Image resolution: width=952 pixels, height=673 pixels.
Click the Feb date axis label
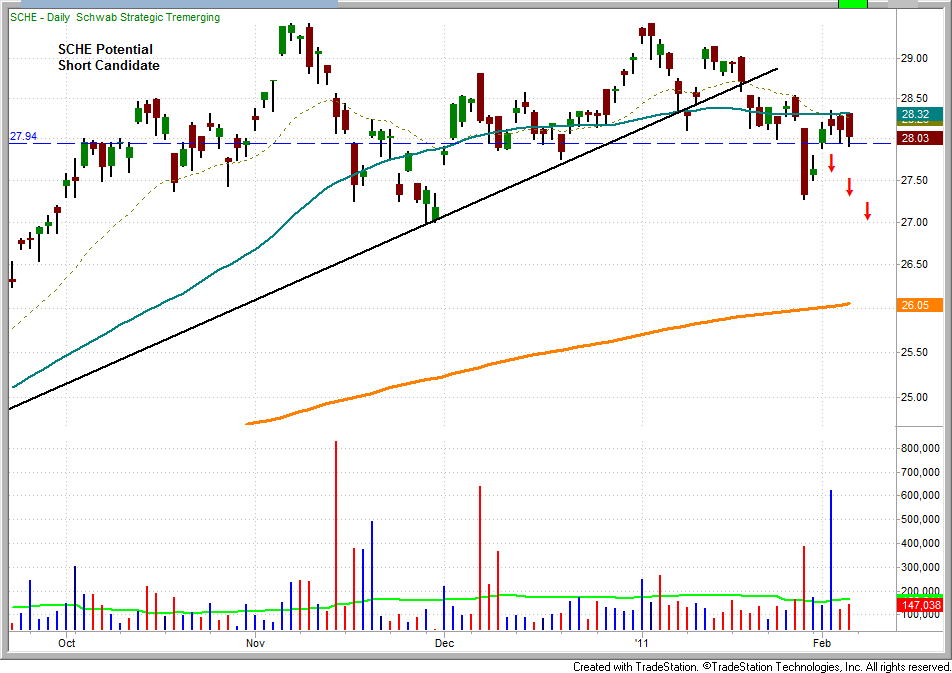coord(821,643)
